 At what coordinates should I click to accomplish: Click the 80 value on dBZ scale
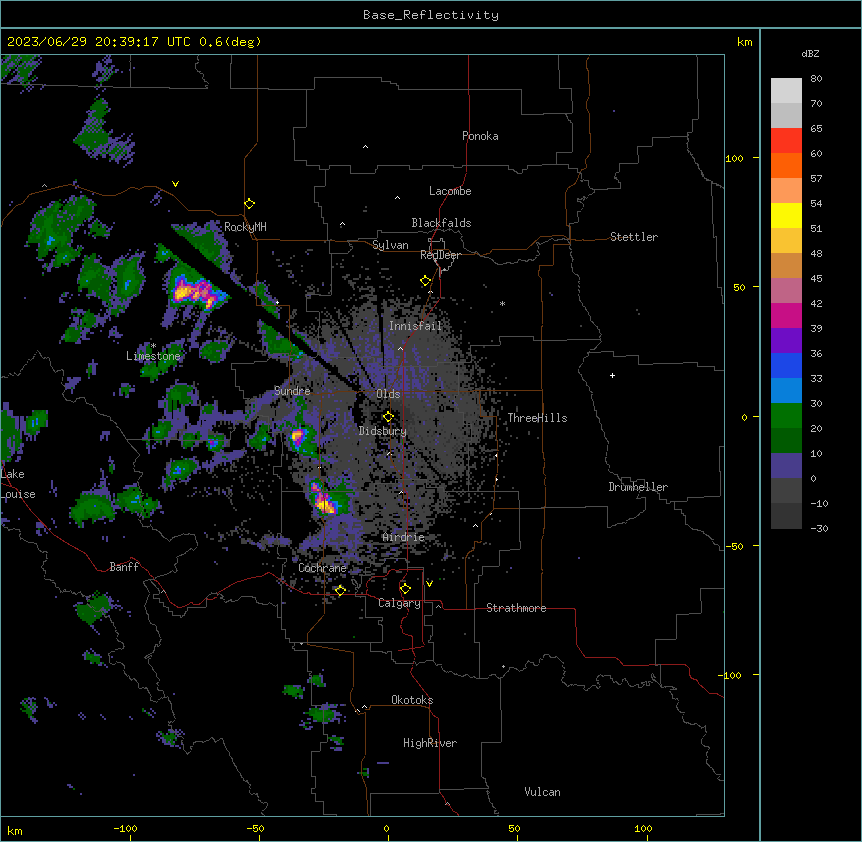click(816, 79)
